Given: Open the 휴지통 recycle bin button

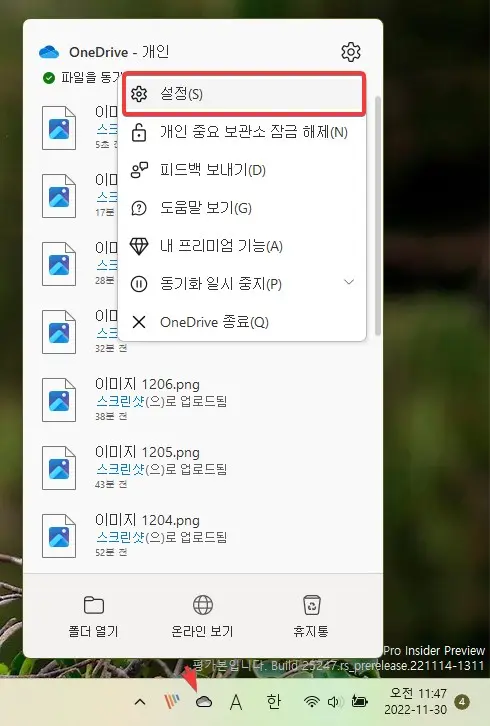Looking at the screenshot, I should pyautogui.click(x=311, y=616).
